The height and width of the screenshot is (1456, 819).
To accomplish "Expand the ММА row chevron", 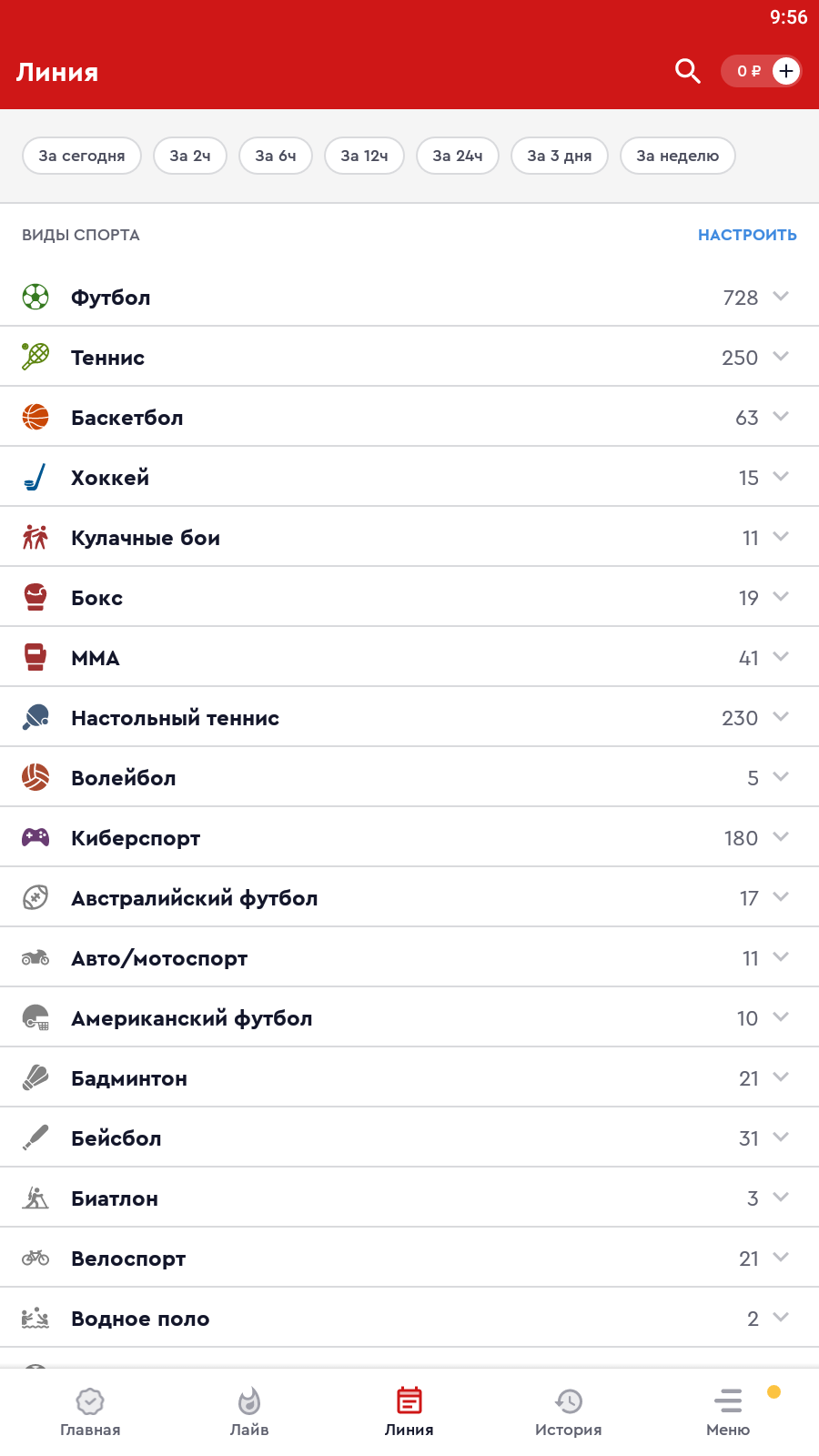I will coord(781,656).
